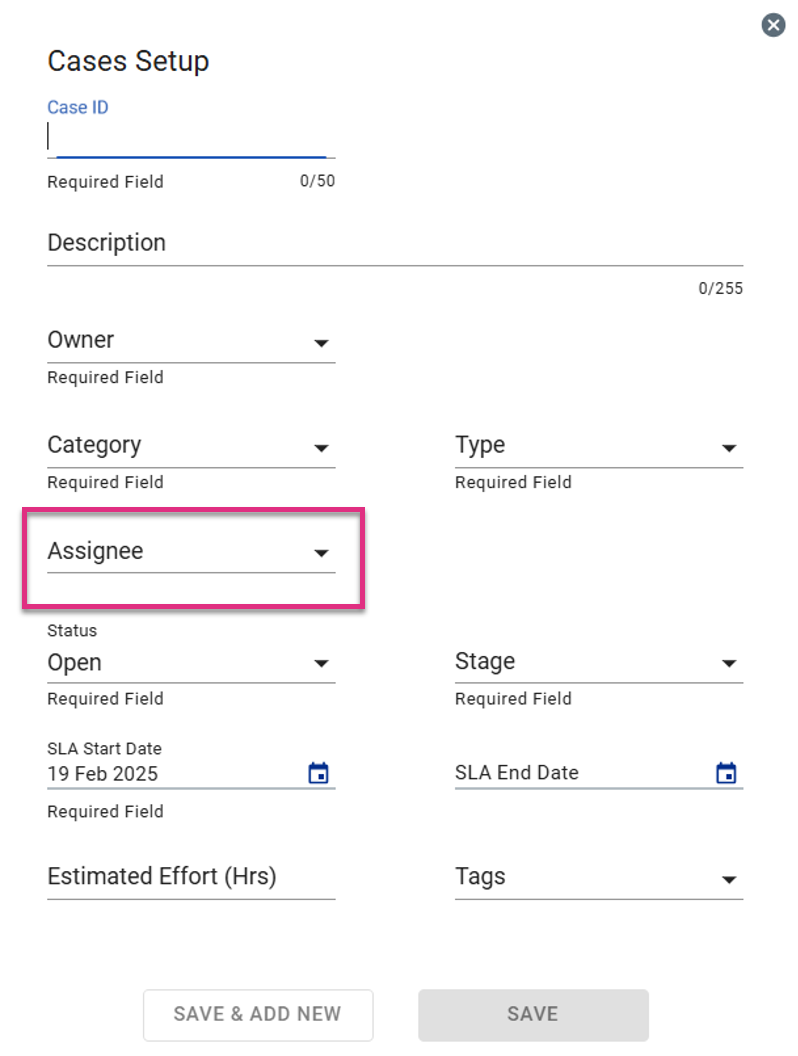Click the Stage field label

pyautogui.click(x=485, y=661)
